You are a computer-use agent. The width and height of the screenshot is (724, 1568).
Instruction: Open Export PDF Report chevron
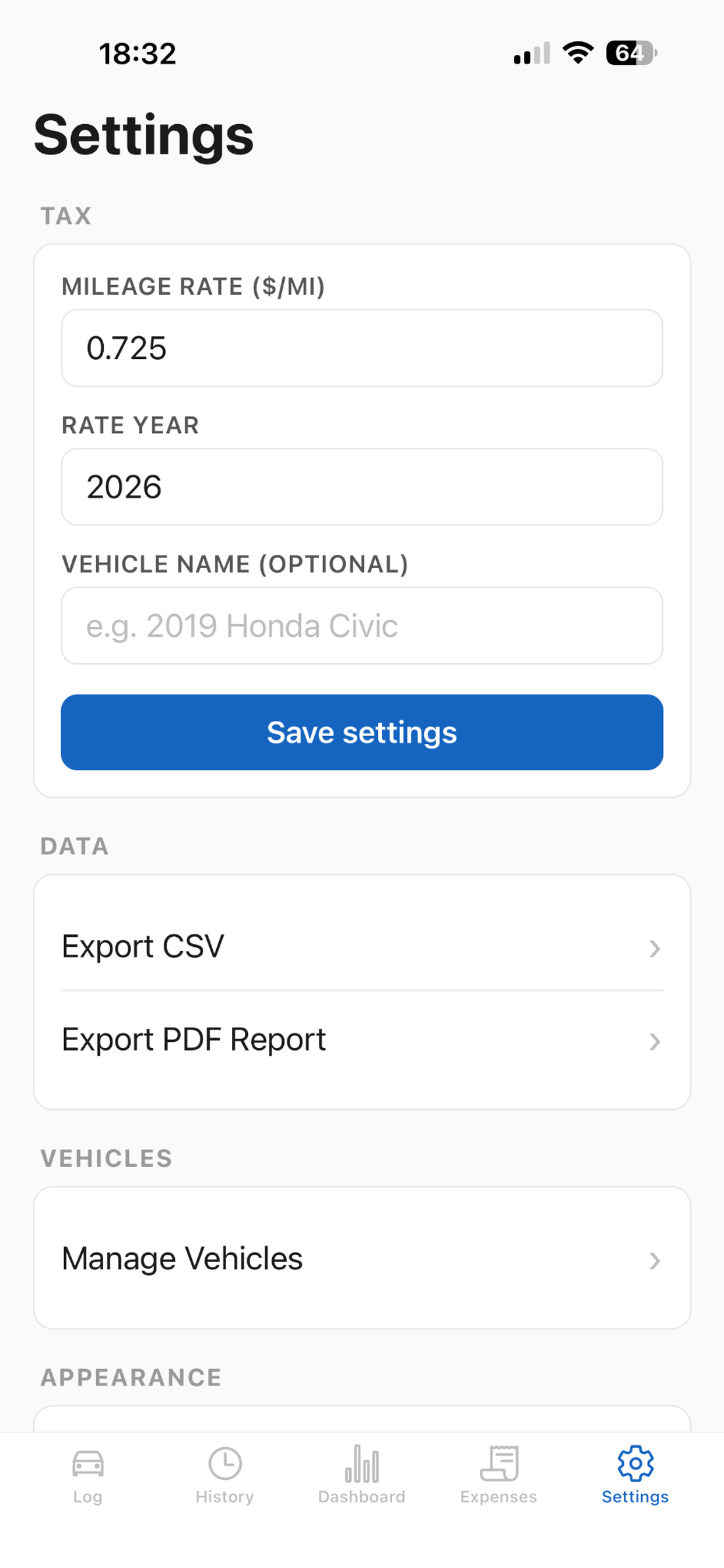coord(654,1041)
